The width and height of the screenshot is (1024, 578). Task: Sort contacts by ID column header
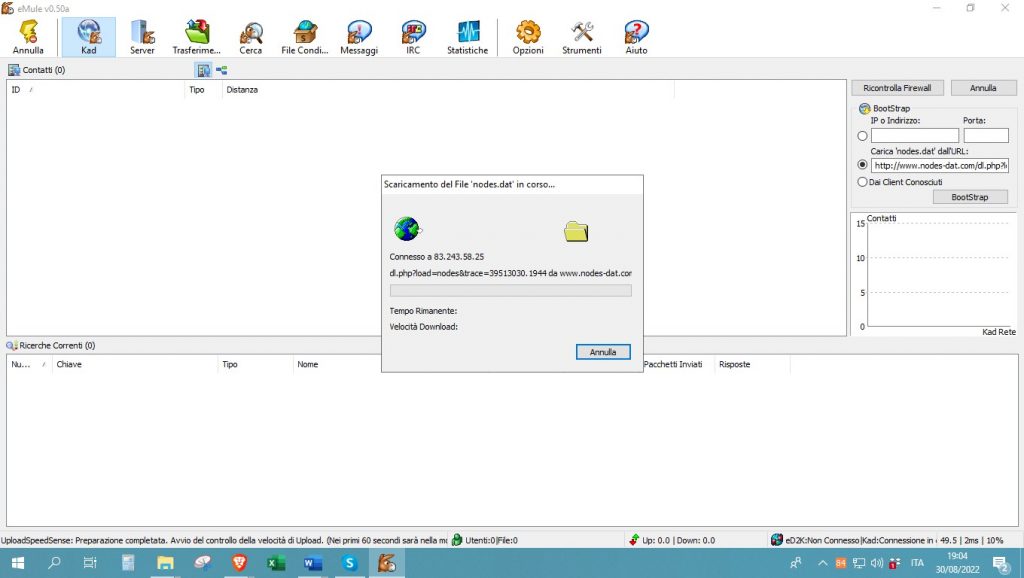coord(16,90)
